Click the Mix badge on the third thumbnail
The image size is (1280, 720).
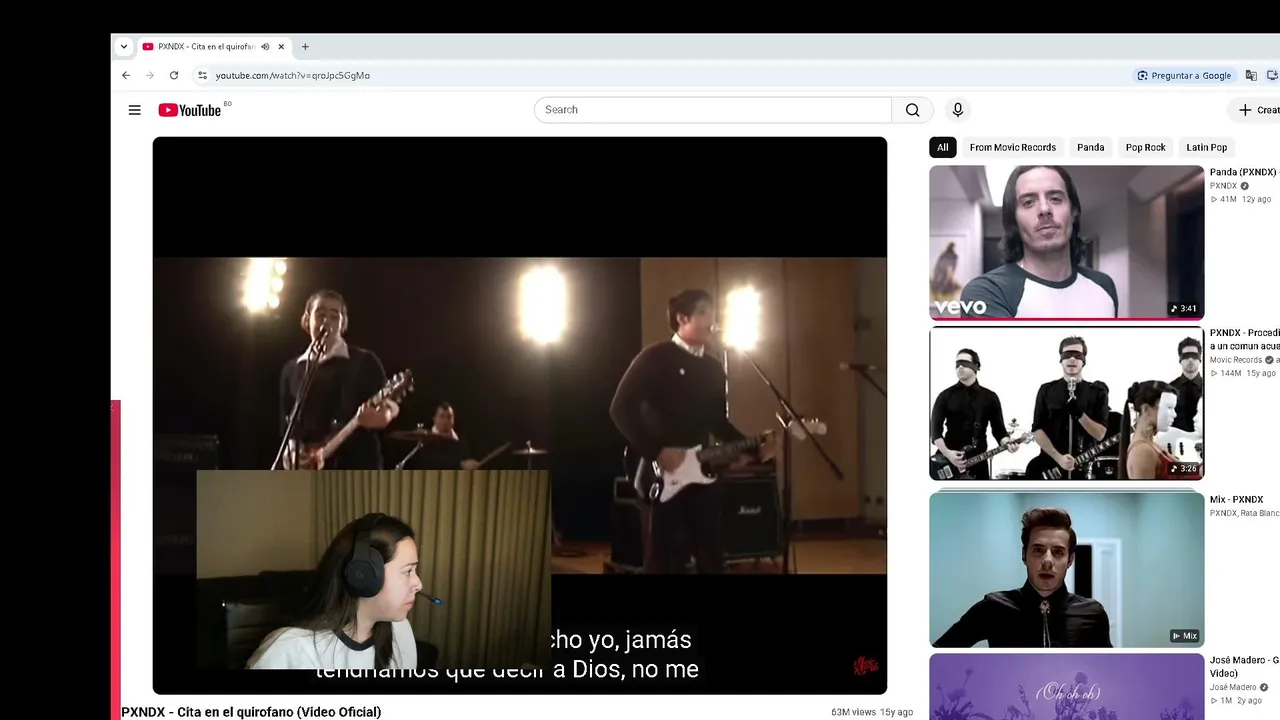click(x=1185, y=635)
